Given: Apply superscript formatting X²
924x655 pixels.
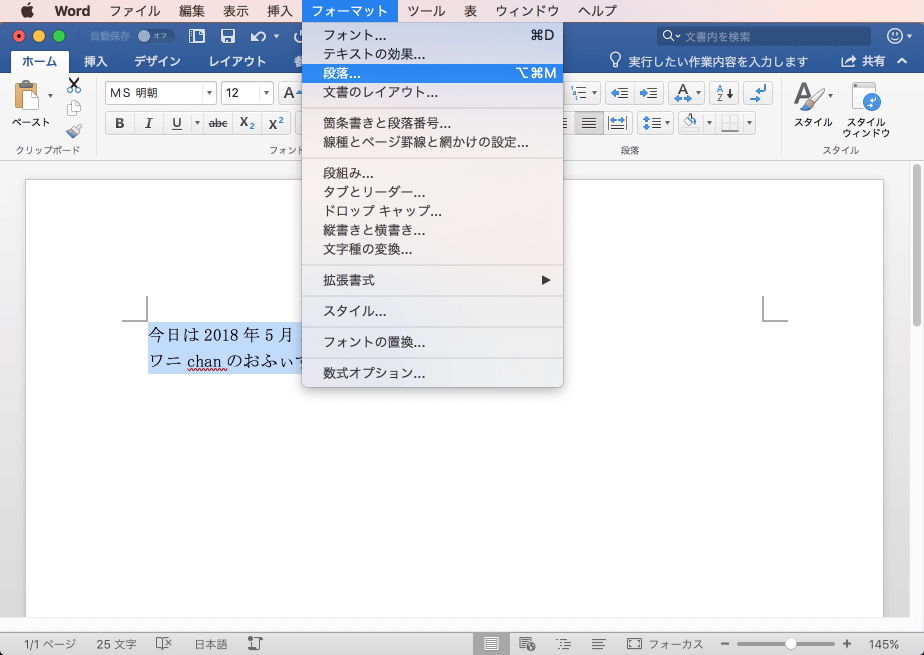Looking at the screenshot, I should (276, 123).
